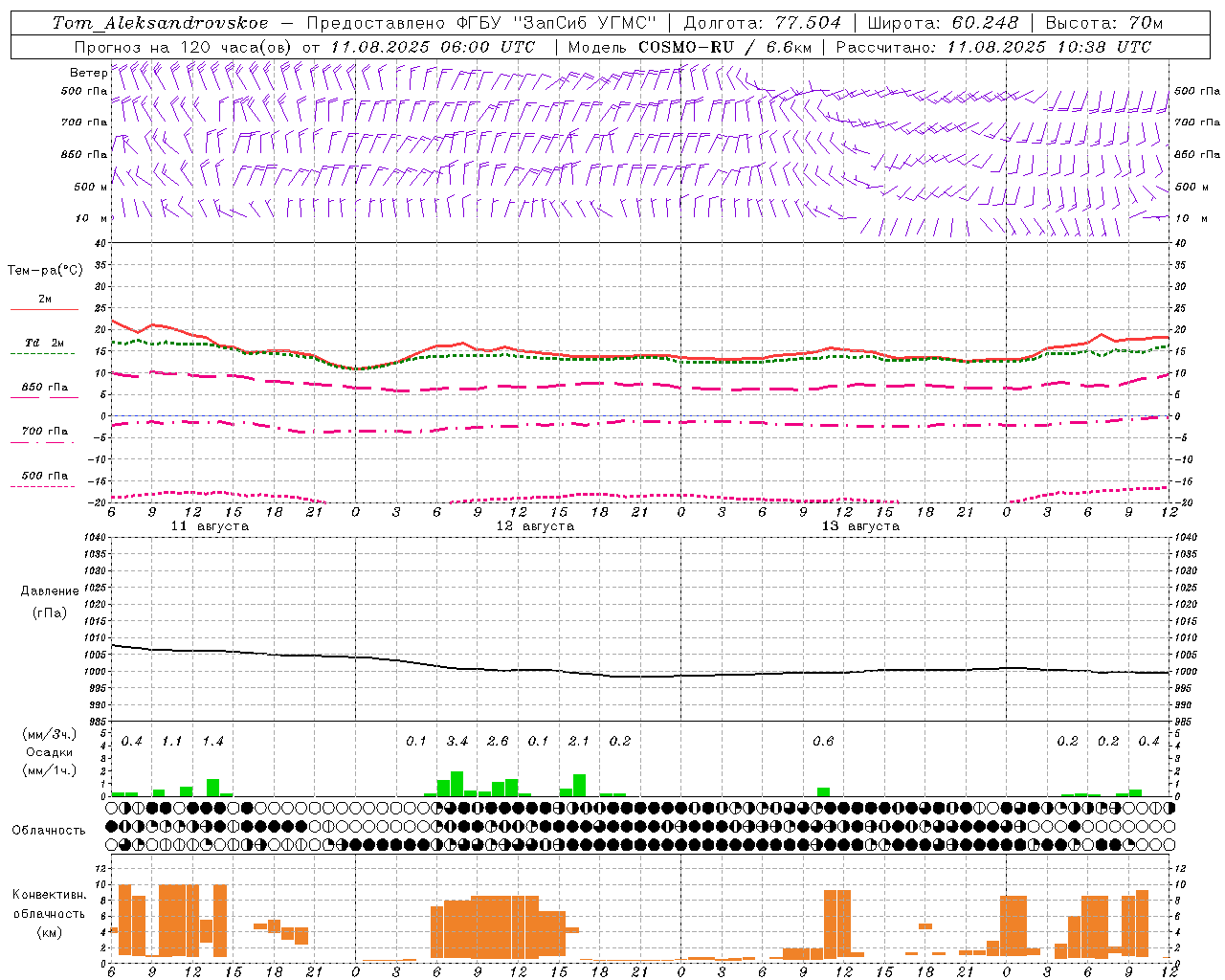Select the elevation text Высота: 70м
Viewport: 1225px width, 980px height.
1104,23
